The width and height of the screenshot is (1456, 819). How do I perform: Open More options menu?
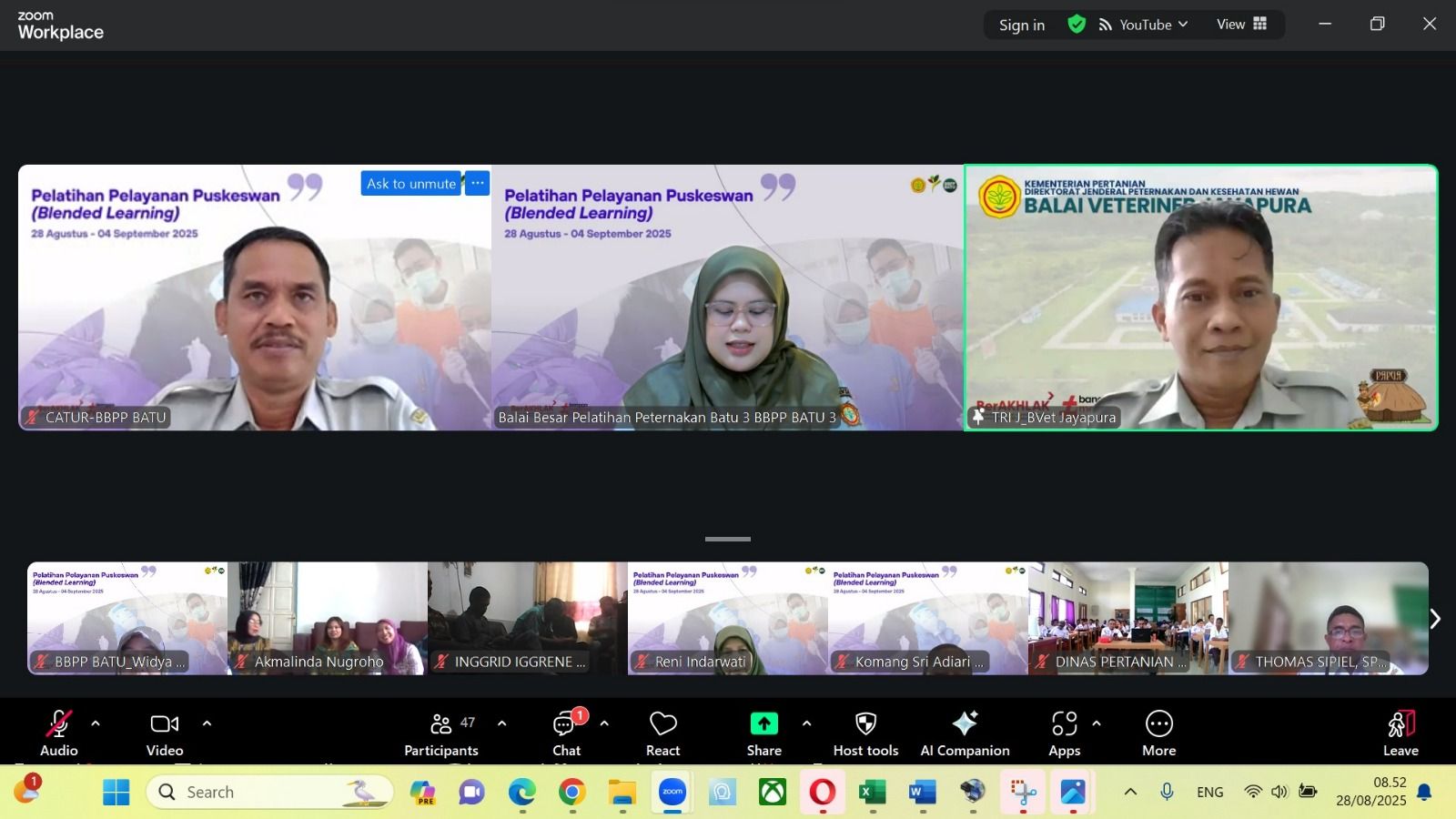1159,733
